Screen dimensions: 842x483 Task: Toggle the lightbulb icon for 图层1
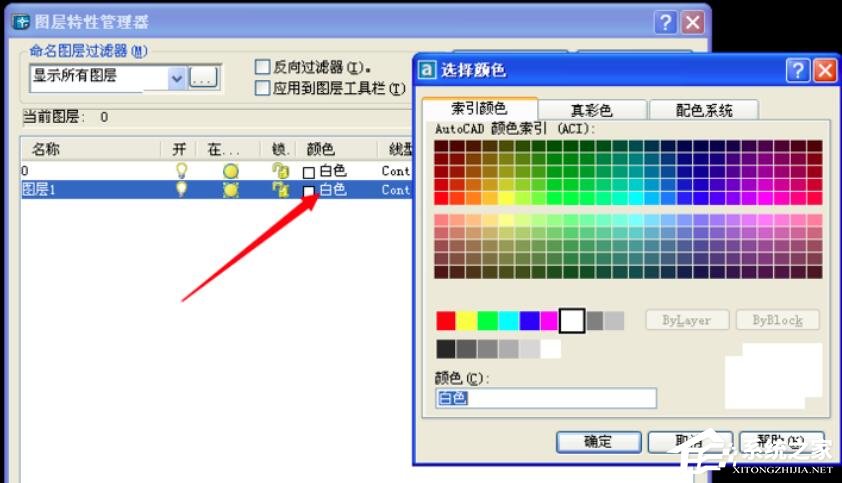pos(181,189)
